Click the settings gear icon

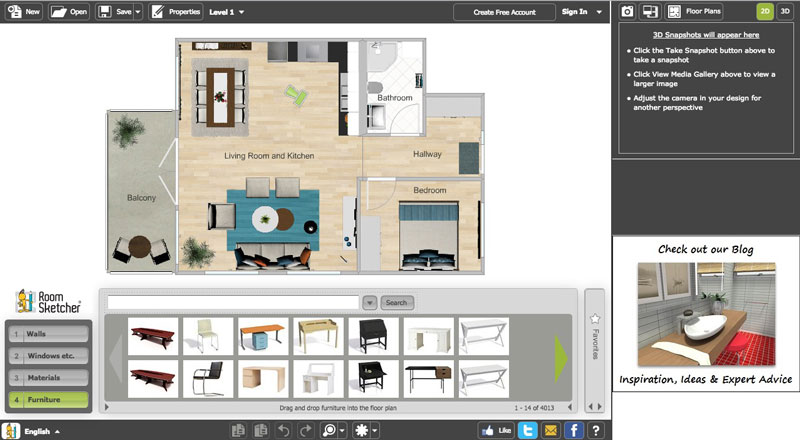pyautogui.click(x=364, y=430)
